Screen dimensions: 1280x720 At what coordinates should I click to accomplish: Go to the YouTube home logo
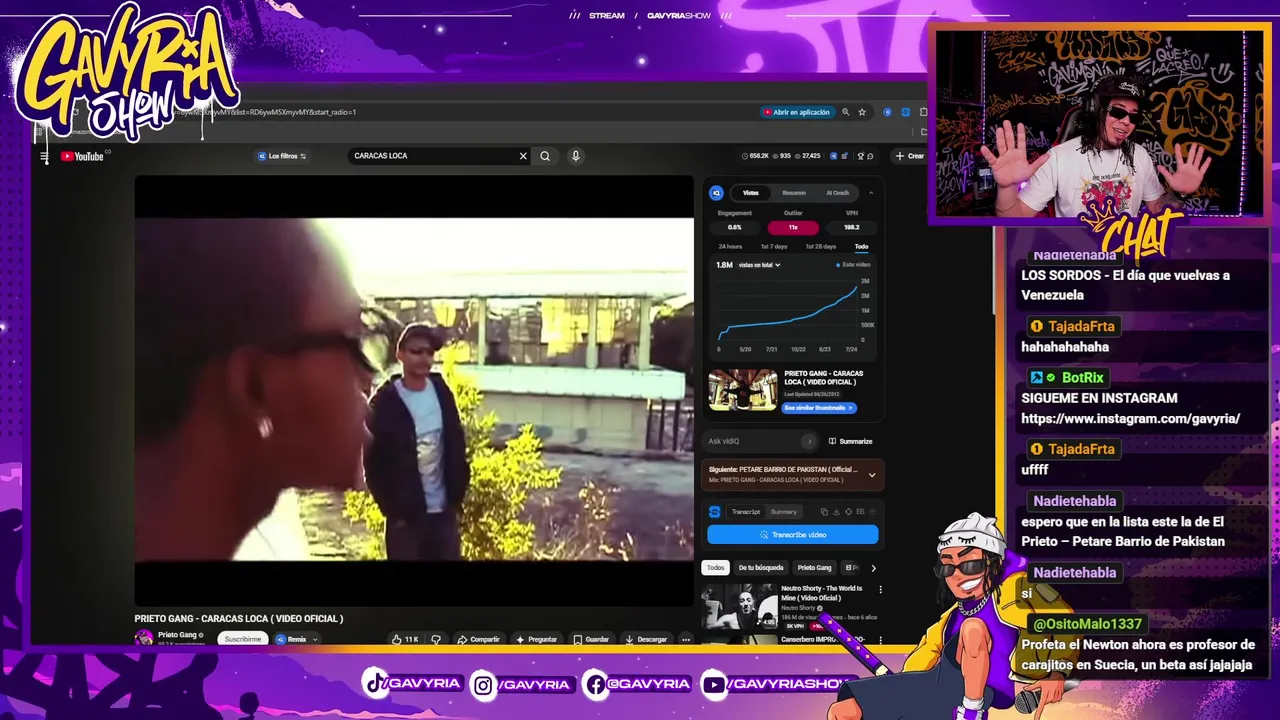82,156
